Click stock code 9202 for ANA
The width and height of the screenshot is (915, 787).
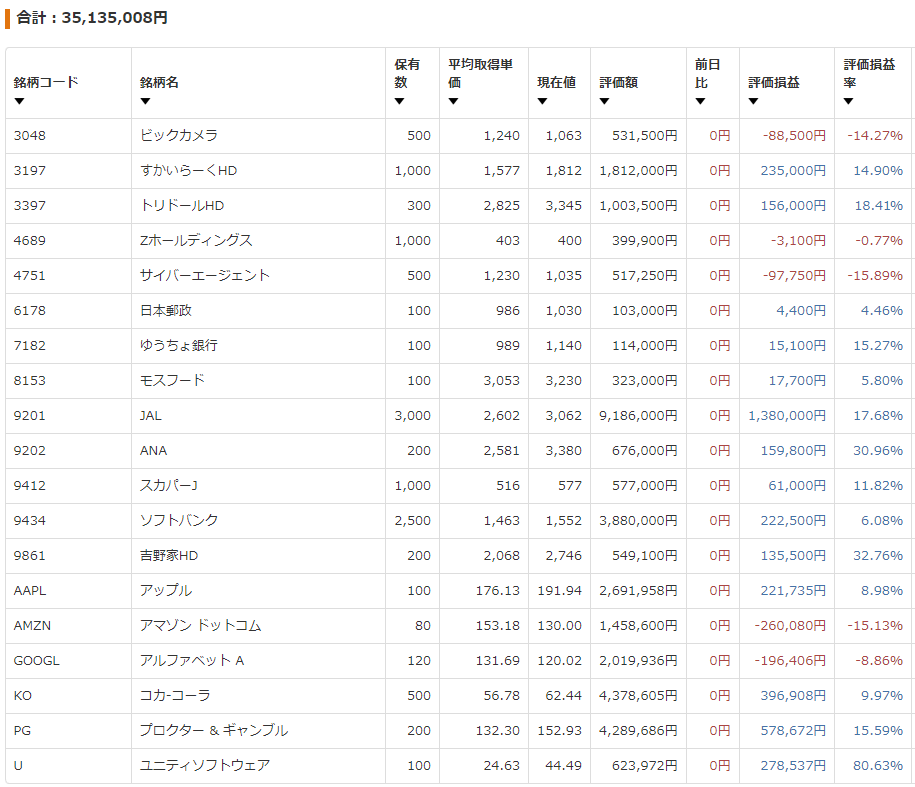(30, 451)
